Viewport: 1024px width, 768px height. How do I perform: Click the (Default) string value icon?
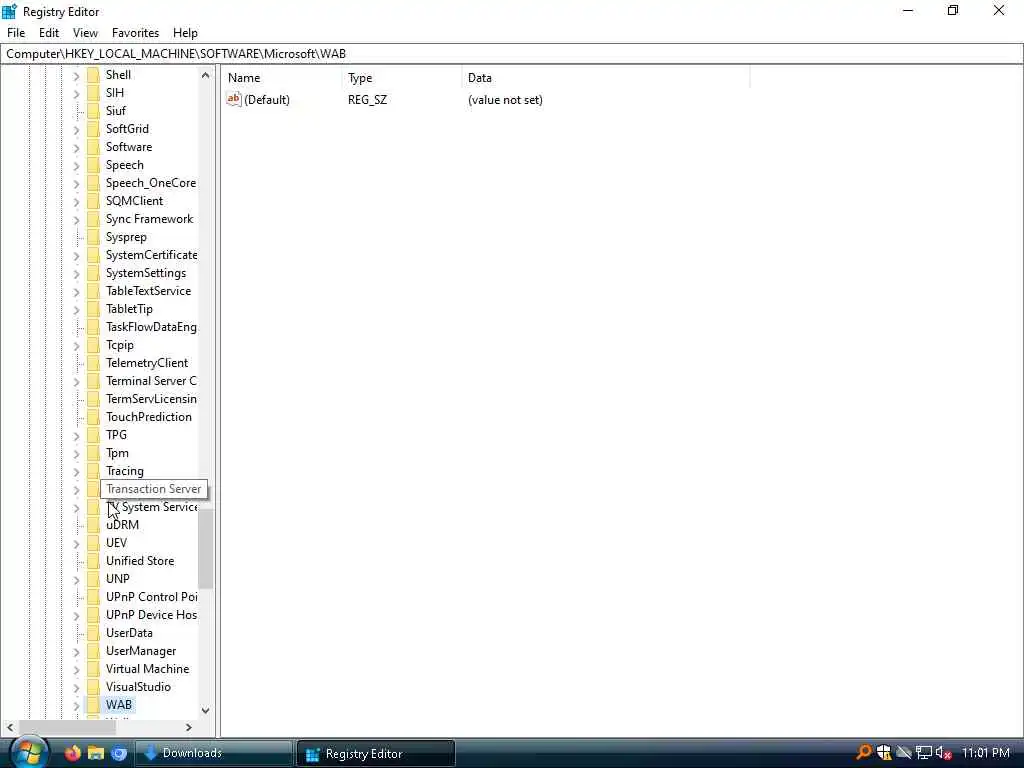(x=234, y=99)
